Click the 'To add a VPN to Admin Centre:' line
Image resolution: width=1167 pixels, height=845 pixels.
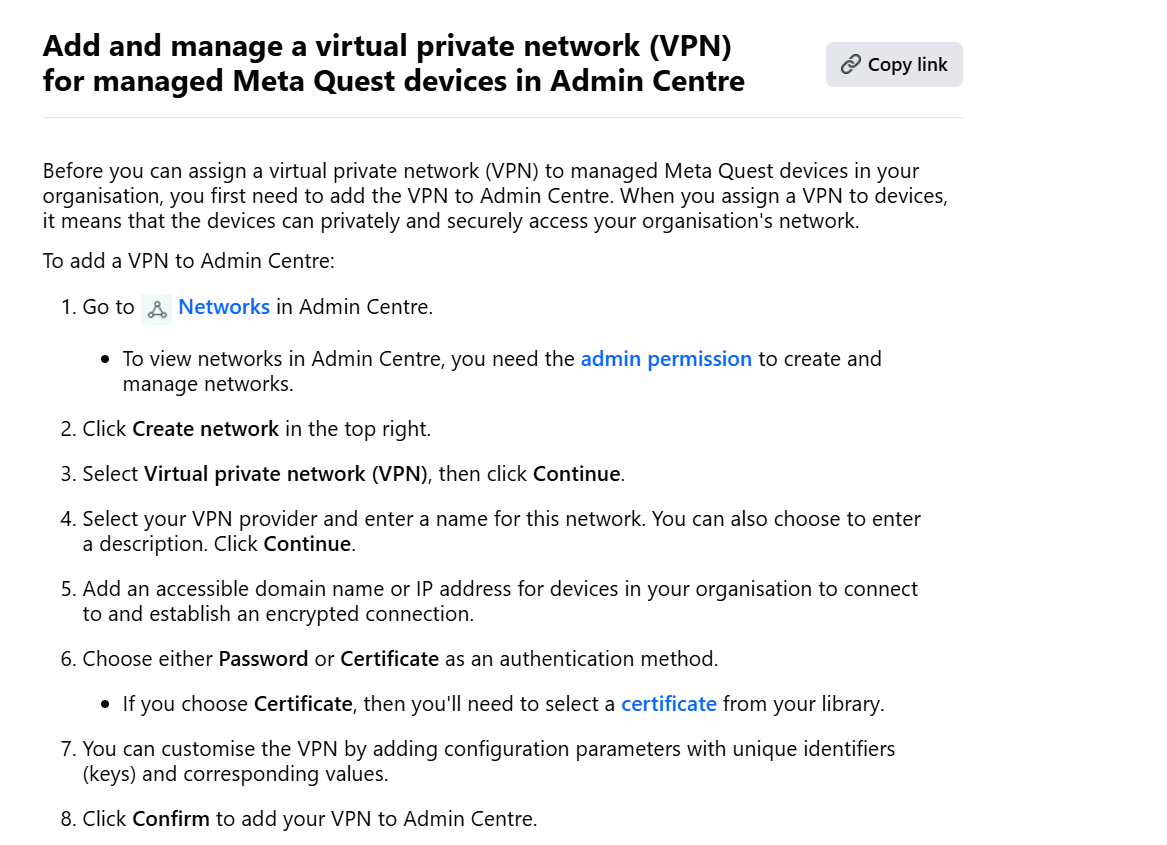click(188, 261)
